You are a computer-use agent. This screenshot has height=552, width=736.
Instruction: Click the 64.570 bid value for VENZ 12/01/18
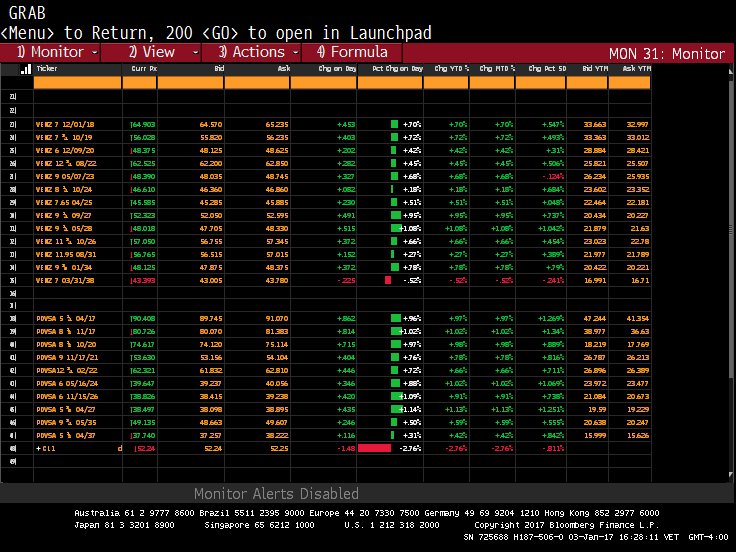click(x=211, y=124)
